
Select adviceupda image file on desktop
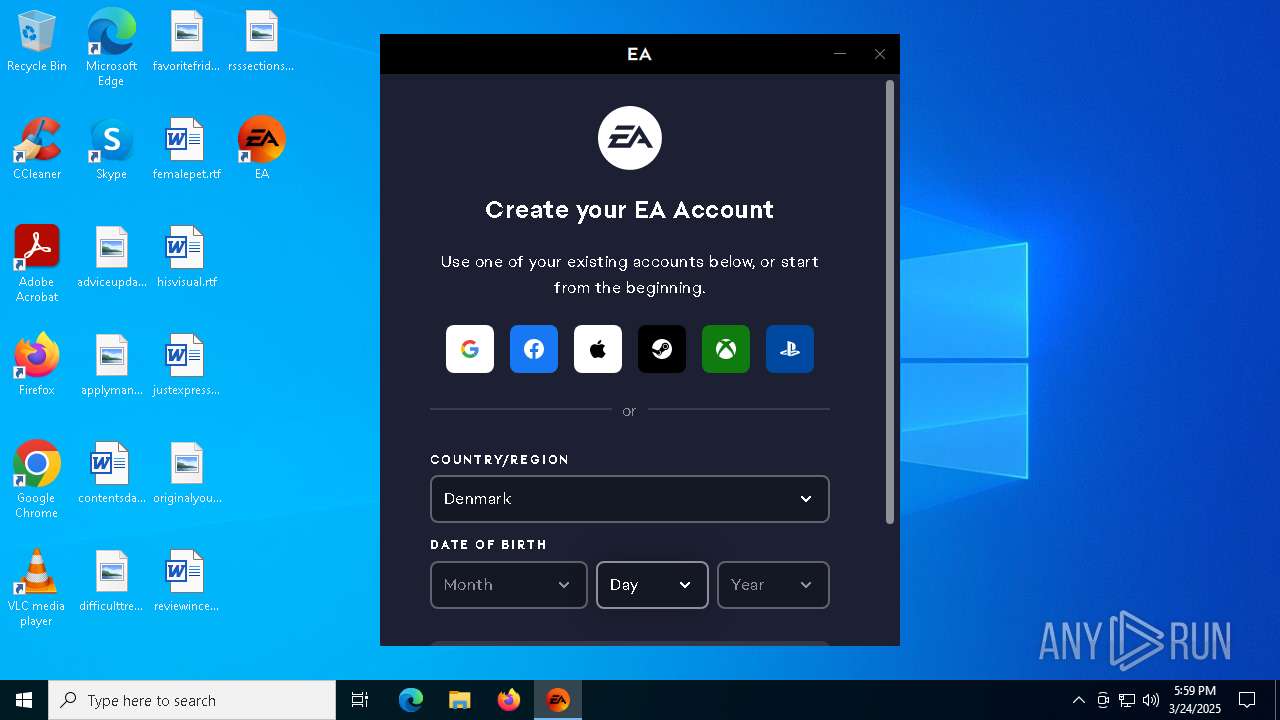pos(111,257)
